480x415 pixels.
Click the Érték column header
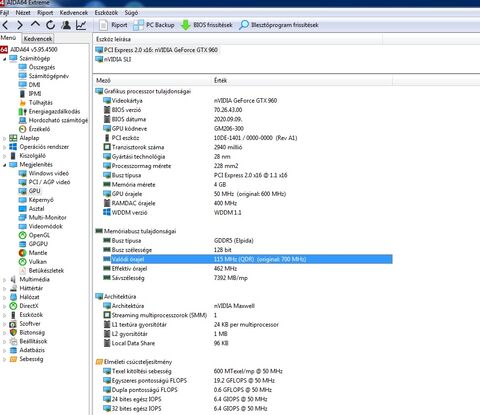click(220, 80)
